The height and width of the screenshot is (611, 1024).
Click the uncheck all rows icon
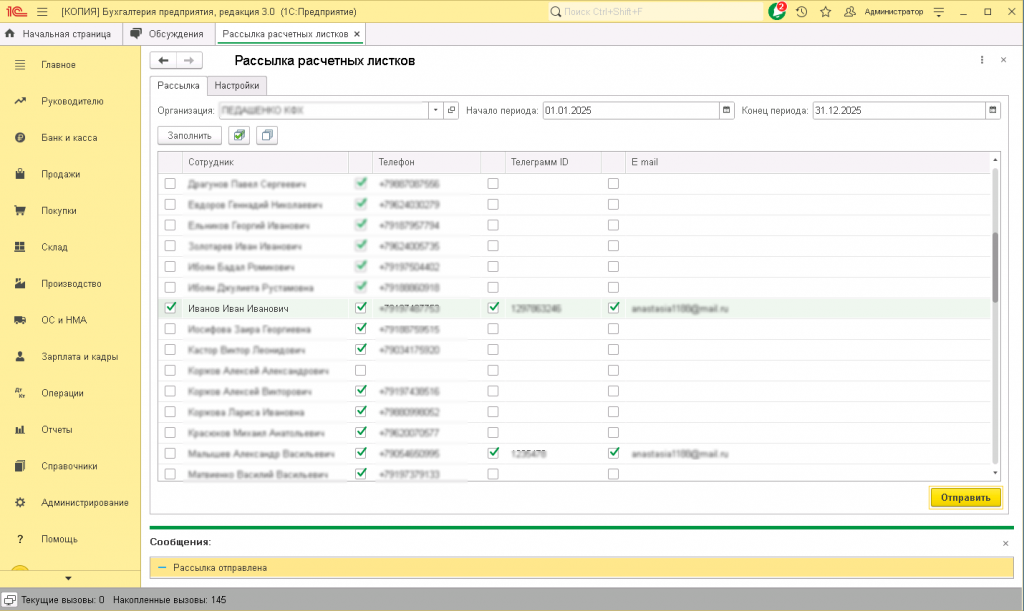[x=266, y=135]
